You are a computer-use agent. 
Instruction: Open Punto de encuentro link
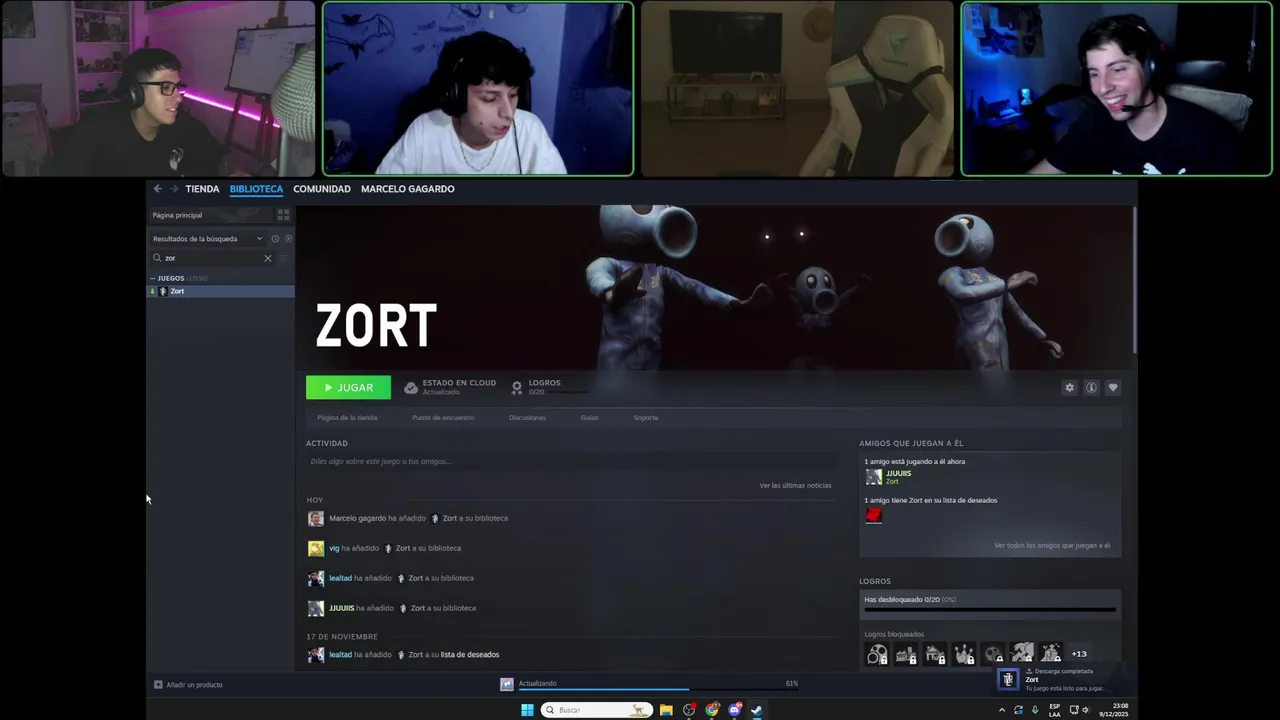coord(443,418)
